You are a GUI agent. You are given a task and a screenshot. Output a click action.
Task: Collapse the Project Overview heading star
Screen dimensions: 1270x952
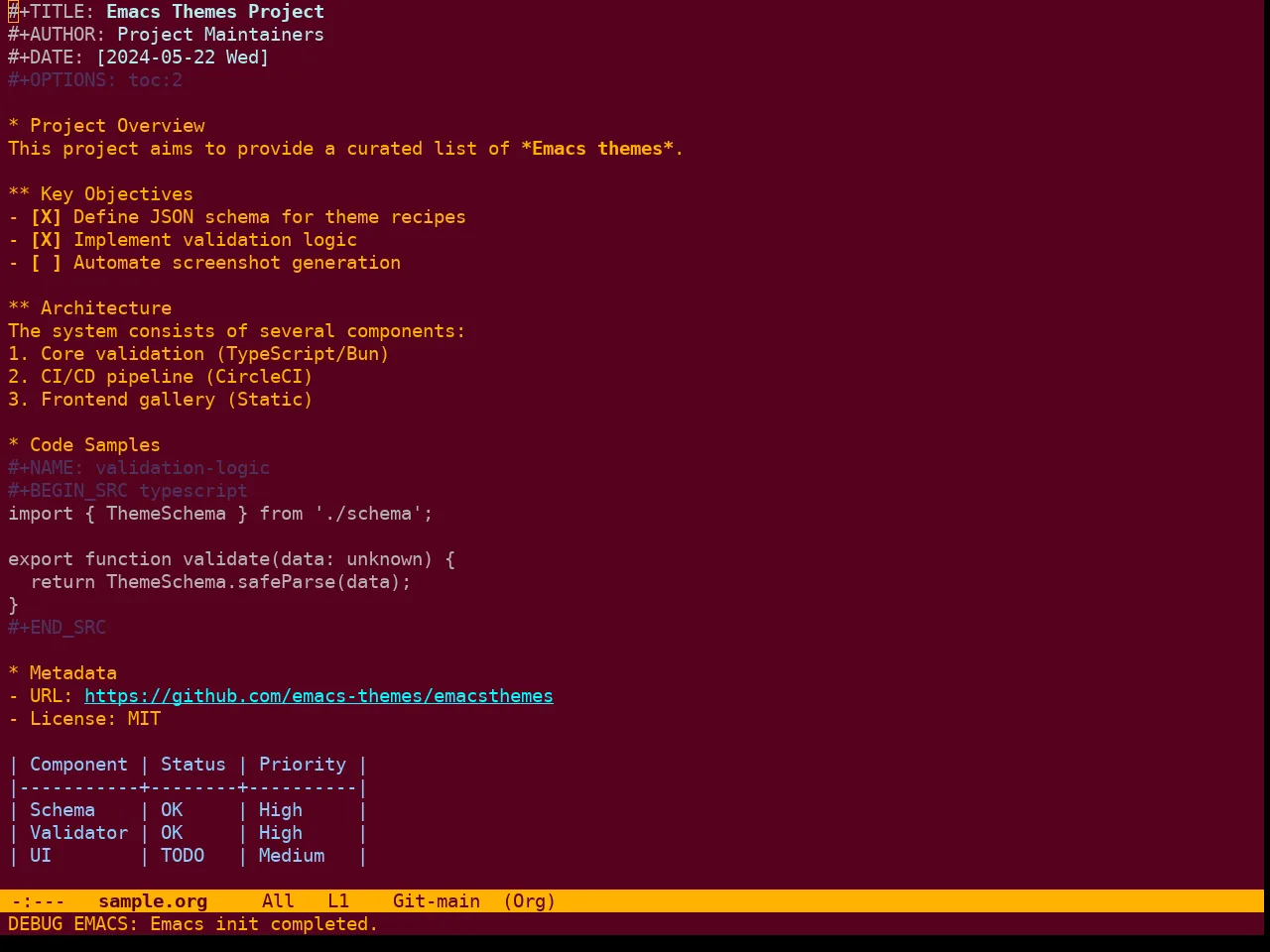coord(14,126)
